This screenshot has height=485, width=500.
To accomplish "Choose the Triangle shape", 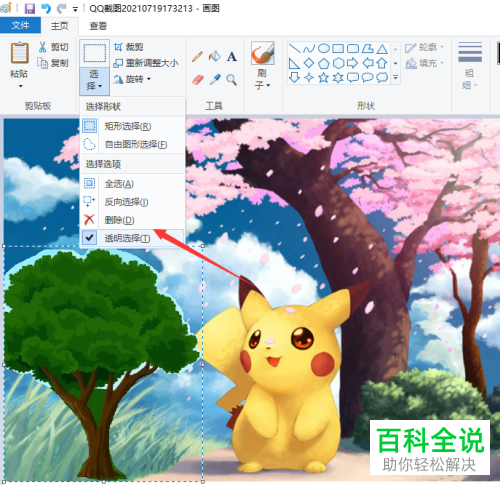I will (x=382, y=49).
